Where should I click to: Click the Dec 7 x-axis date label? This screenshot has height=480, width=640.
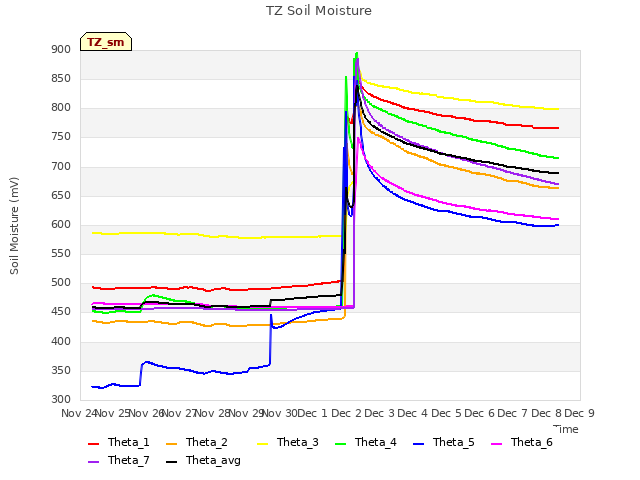(x=513, y=413)
